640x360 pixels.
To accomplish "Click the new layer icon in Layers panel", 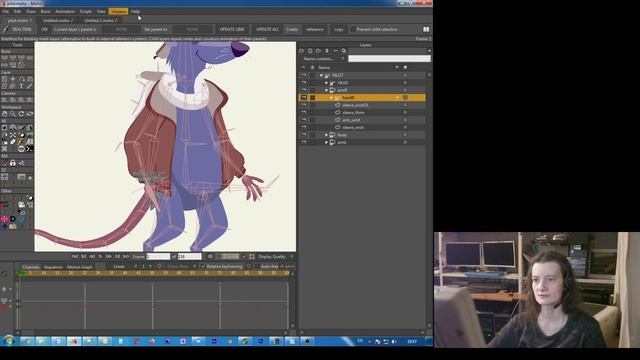I will pos(302,51).
